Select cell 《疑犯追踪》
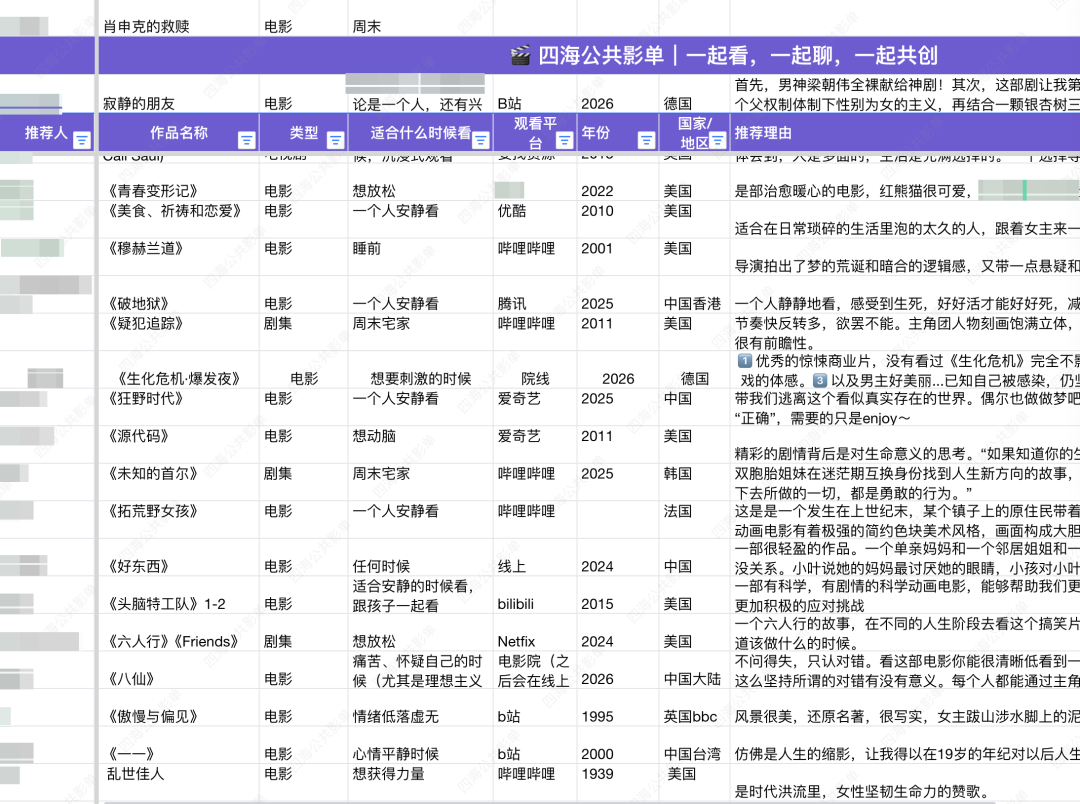This screenshot has height=804, width=1080. [178, 332]
